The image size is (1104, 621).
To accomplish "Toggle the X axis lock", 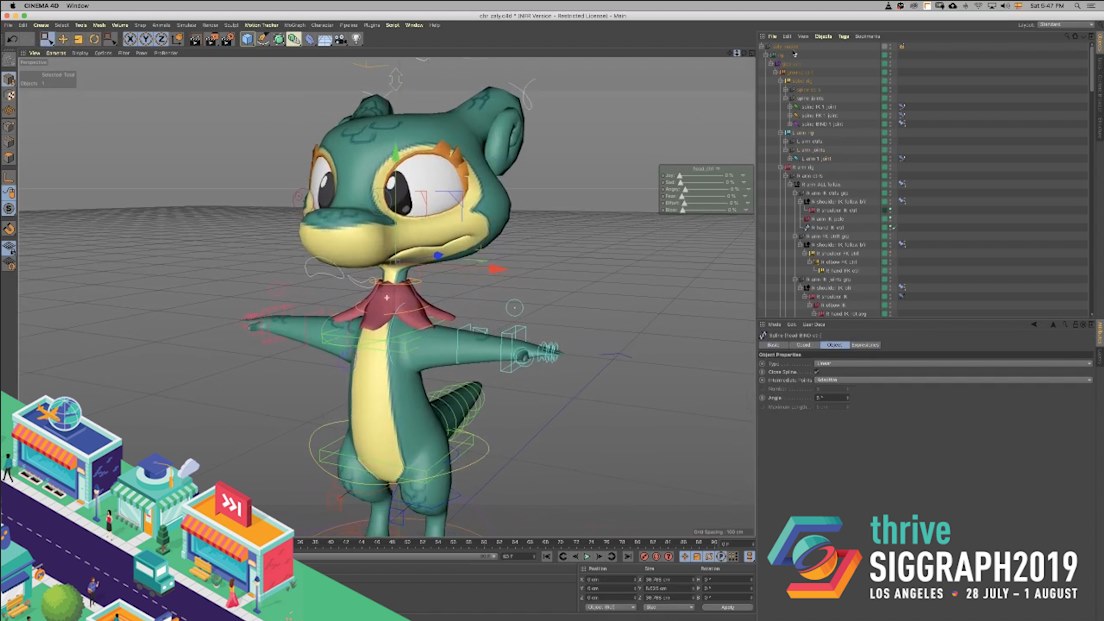I will (x=130, y=39).
